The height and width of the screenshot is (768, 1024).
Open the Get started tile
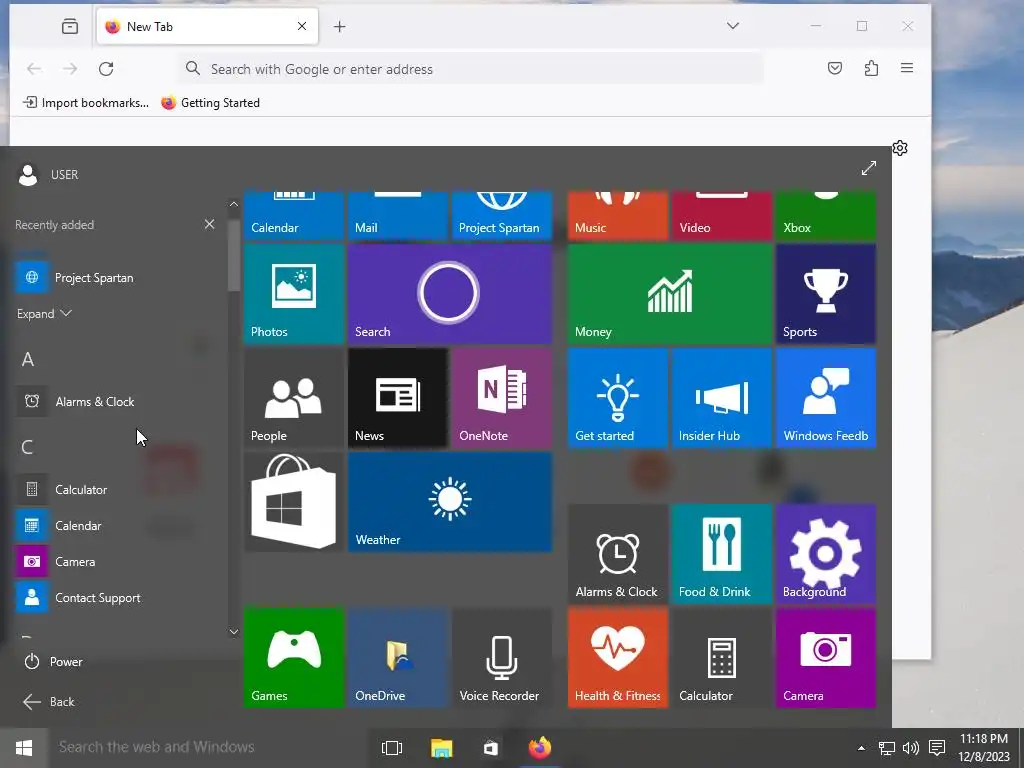tap(618, 398)
